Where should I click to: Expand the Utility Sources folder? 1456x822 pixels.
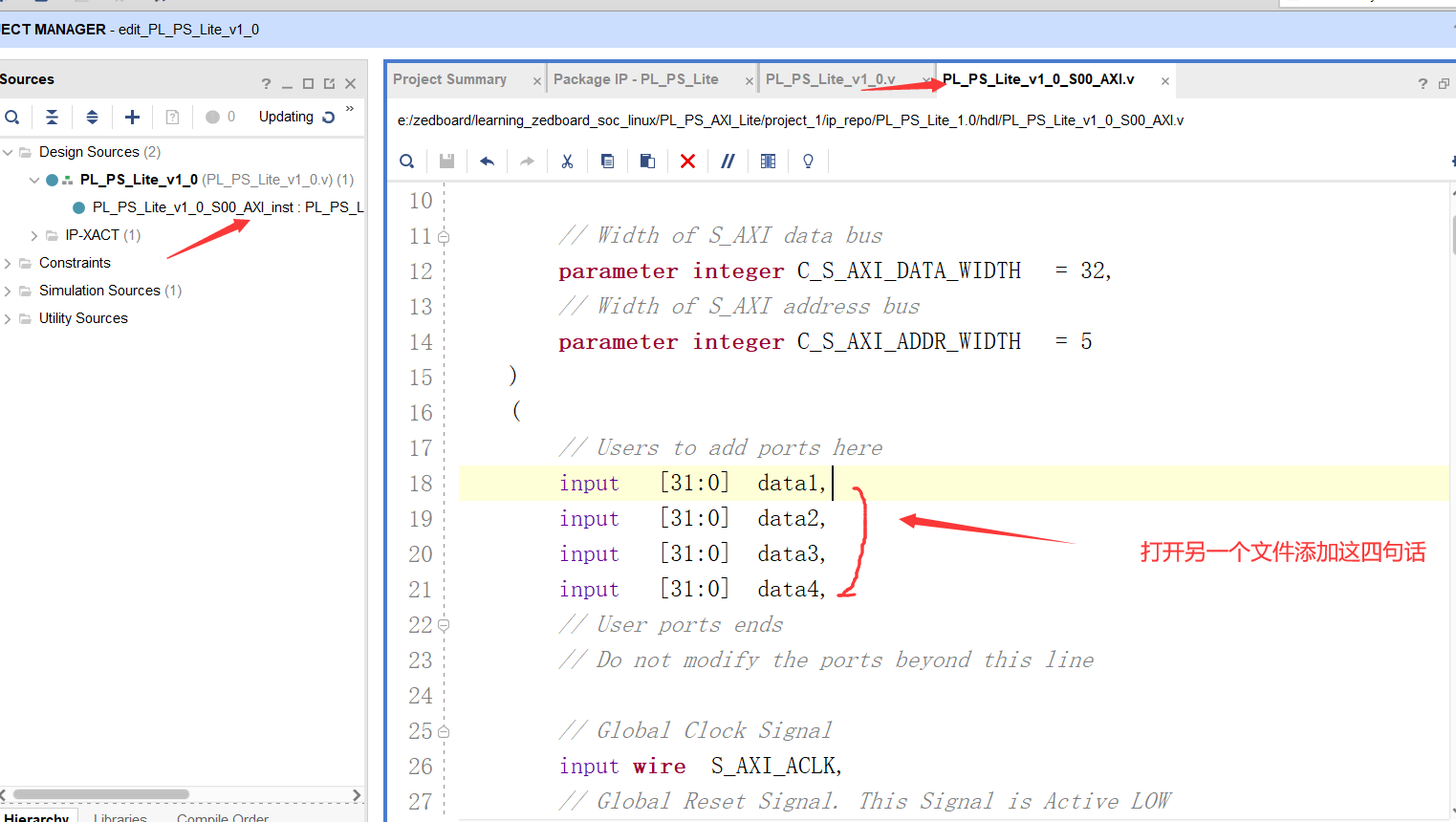(8, 318)
